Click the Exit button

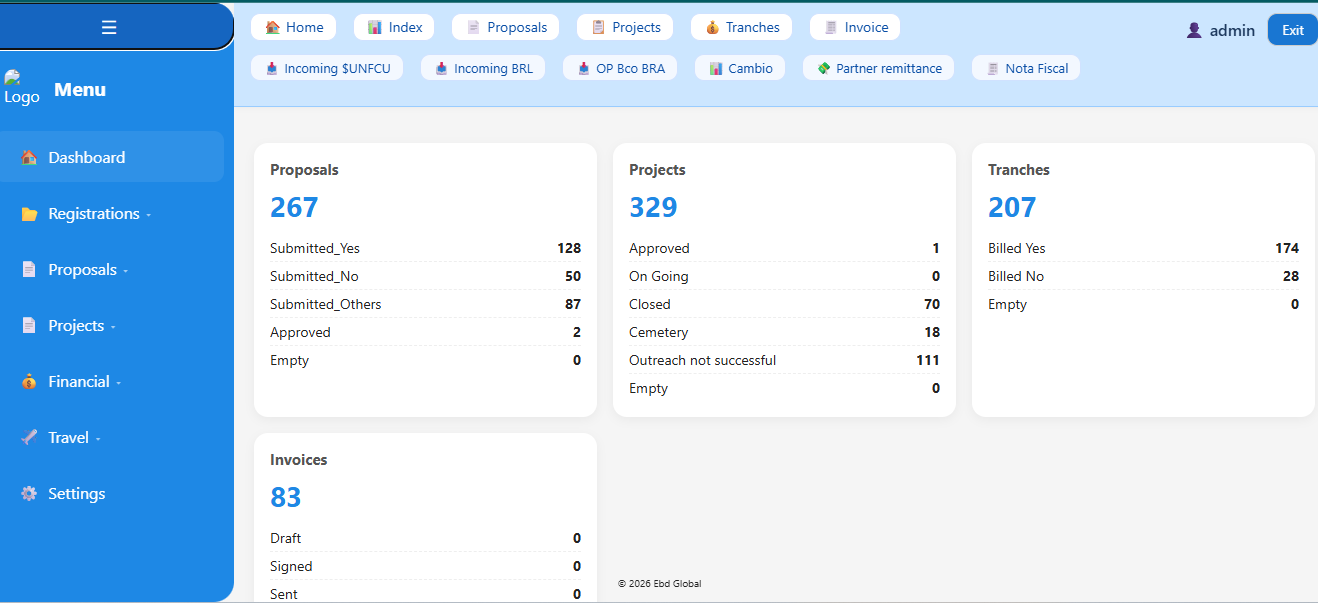point(1293,30)
